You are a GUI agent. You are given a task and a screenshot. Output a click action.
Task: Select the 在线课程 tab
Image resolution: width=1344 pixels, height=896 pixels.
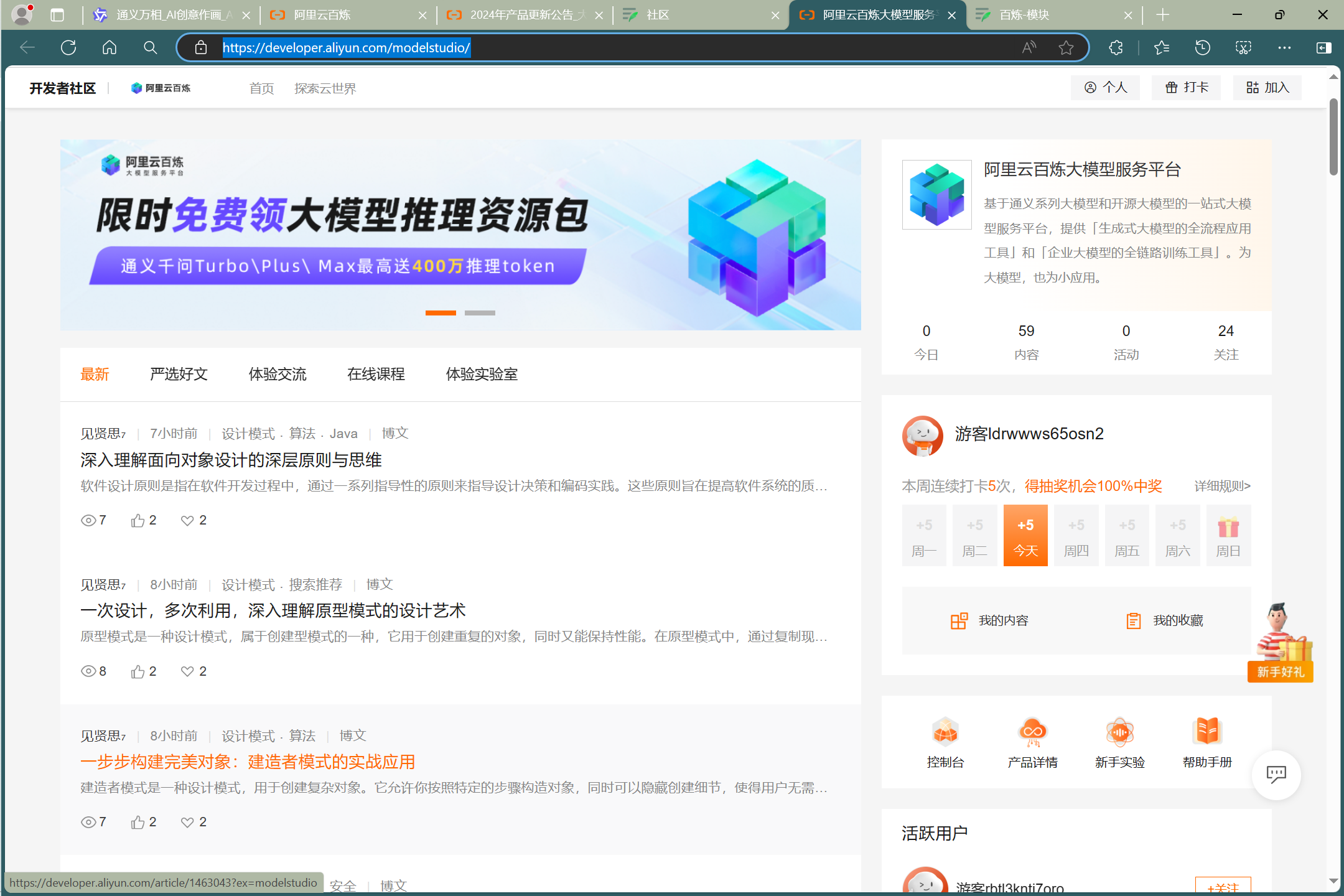376,374
